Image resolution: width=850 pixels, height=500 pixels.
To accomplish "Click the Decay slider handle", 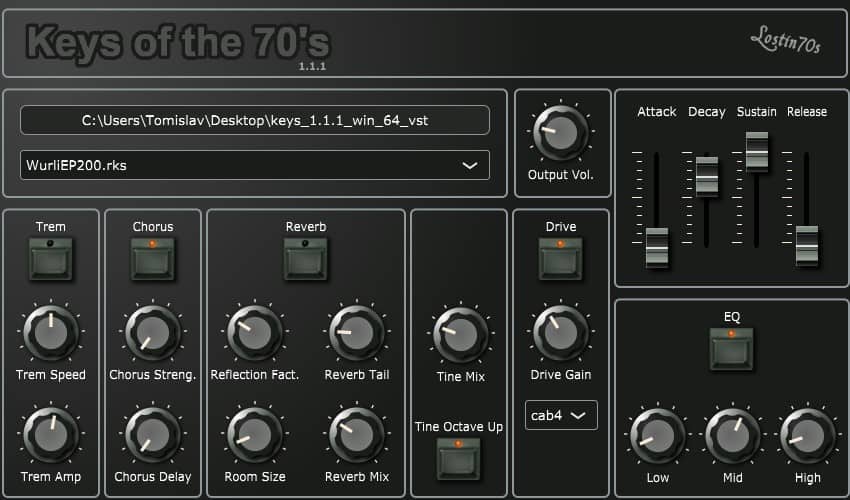I will click(x=707, y=176).
